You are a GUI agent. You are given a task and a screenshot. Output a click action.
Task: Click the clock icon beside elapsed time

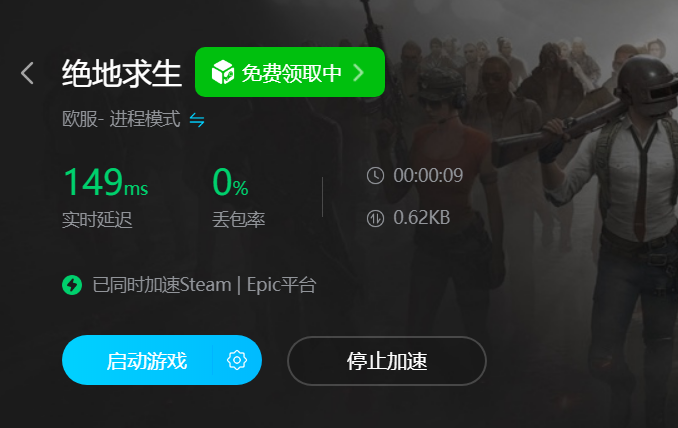pyautogui.click(x=375, y=176)
